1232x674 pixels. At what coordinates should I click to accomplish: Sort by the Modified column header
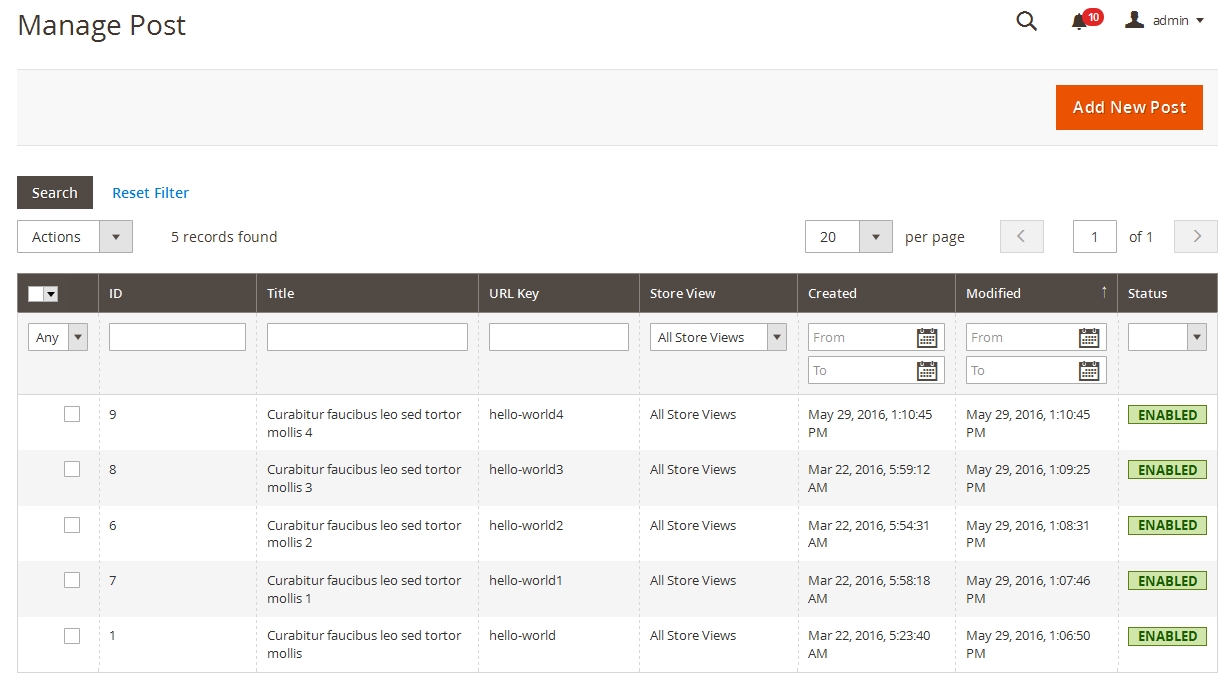click(x=994, y=293)
